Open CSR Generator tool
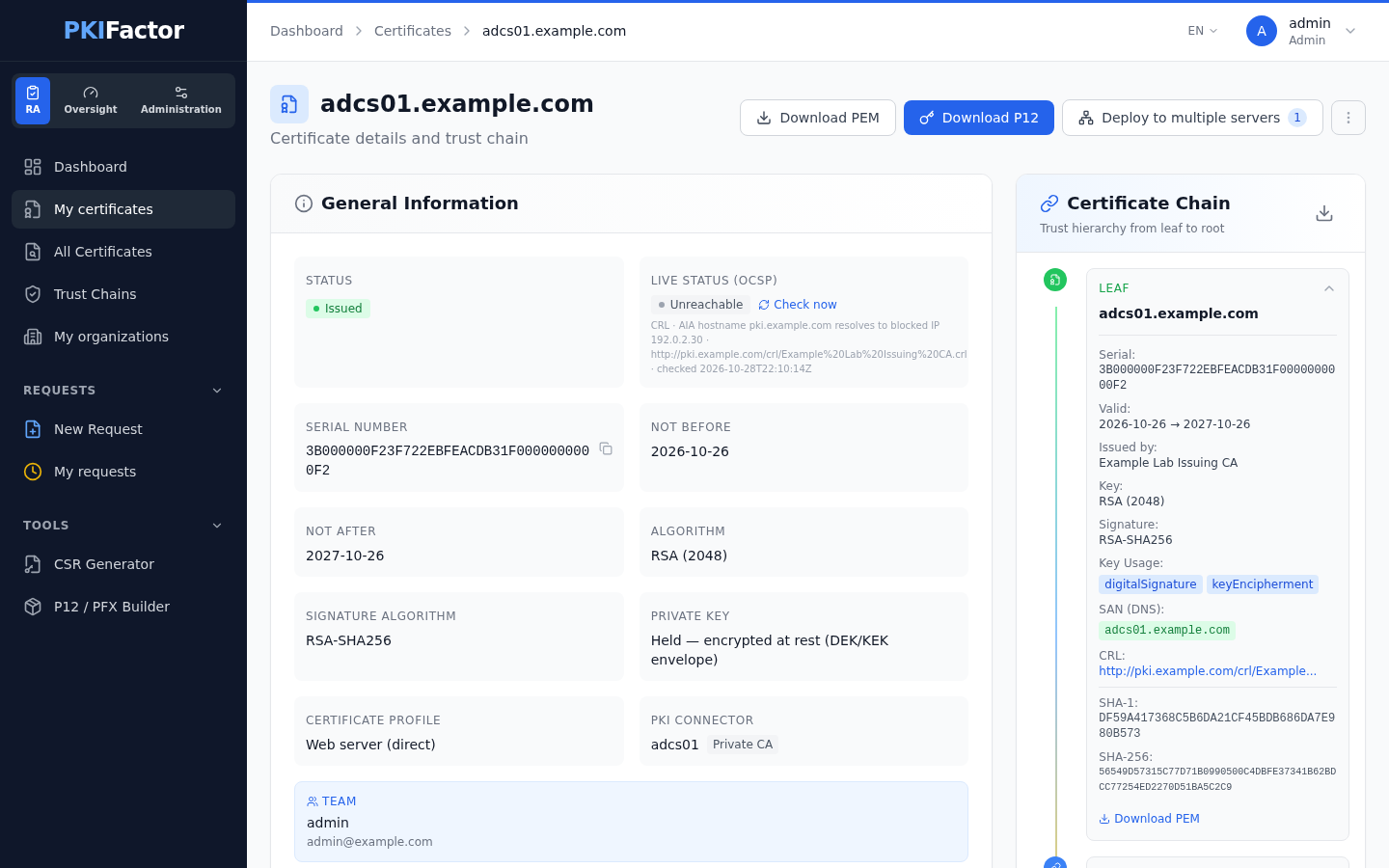The height and width of the screenshot is (868, 1389). click(x=123, y=564)
